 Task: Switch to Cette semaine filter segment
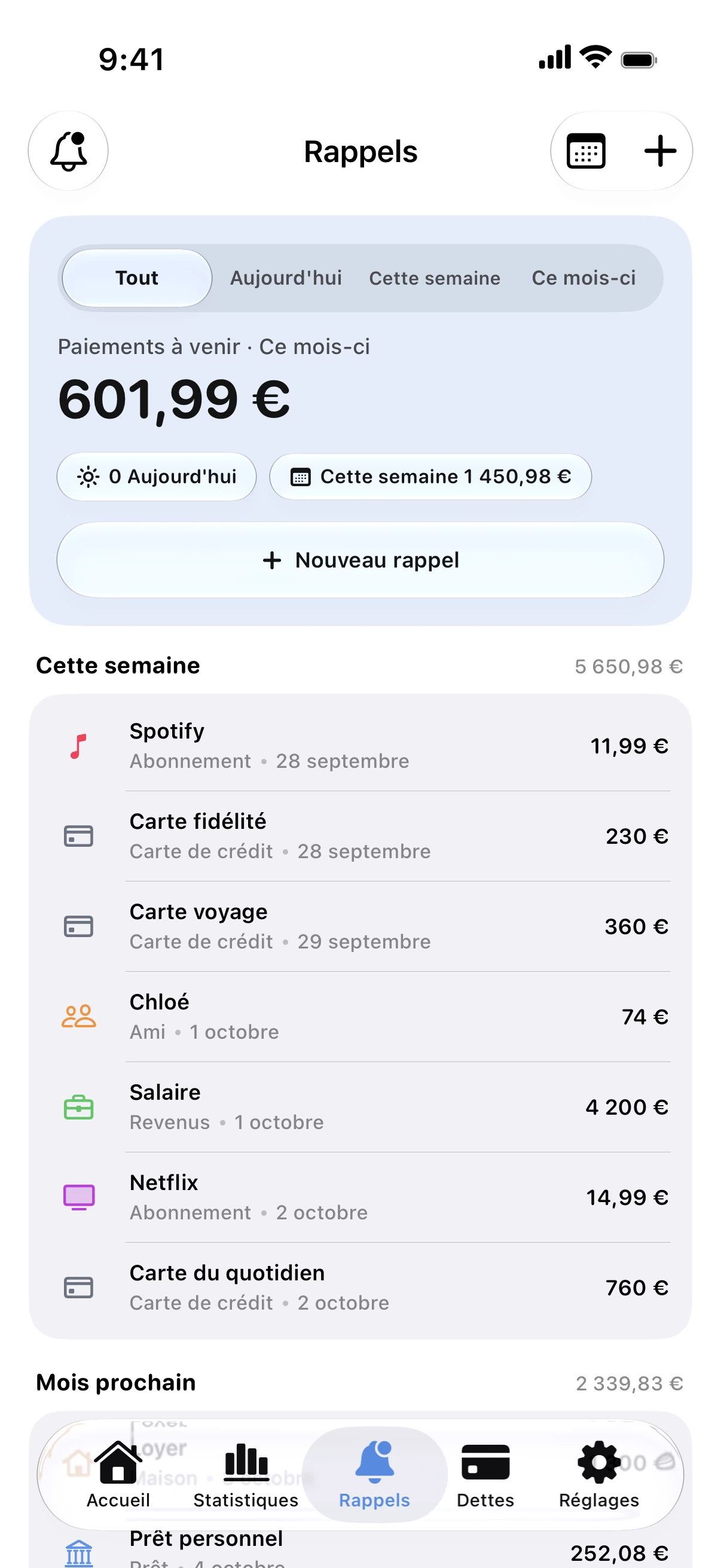coord(435,278)
